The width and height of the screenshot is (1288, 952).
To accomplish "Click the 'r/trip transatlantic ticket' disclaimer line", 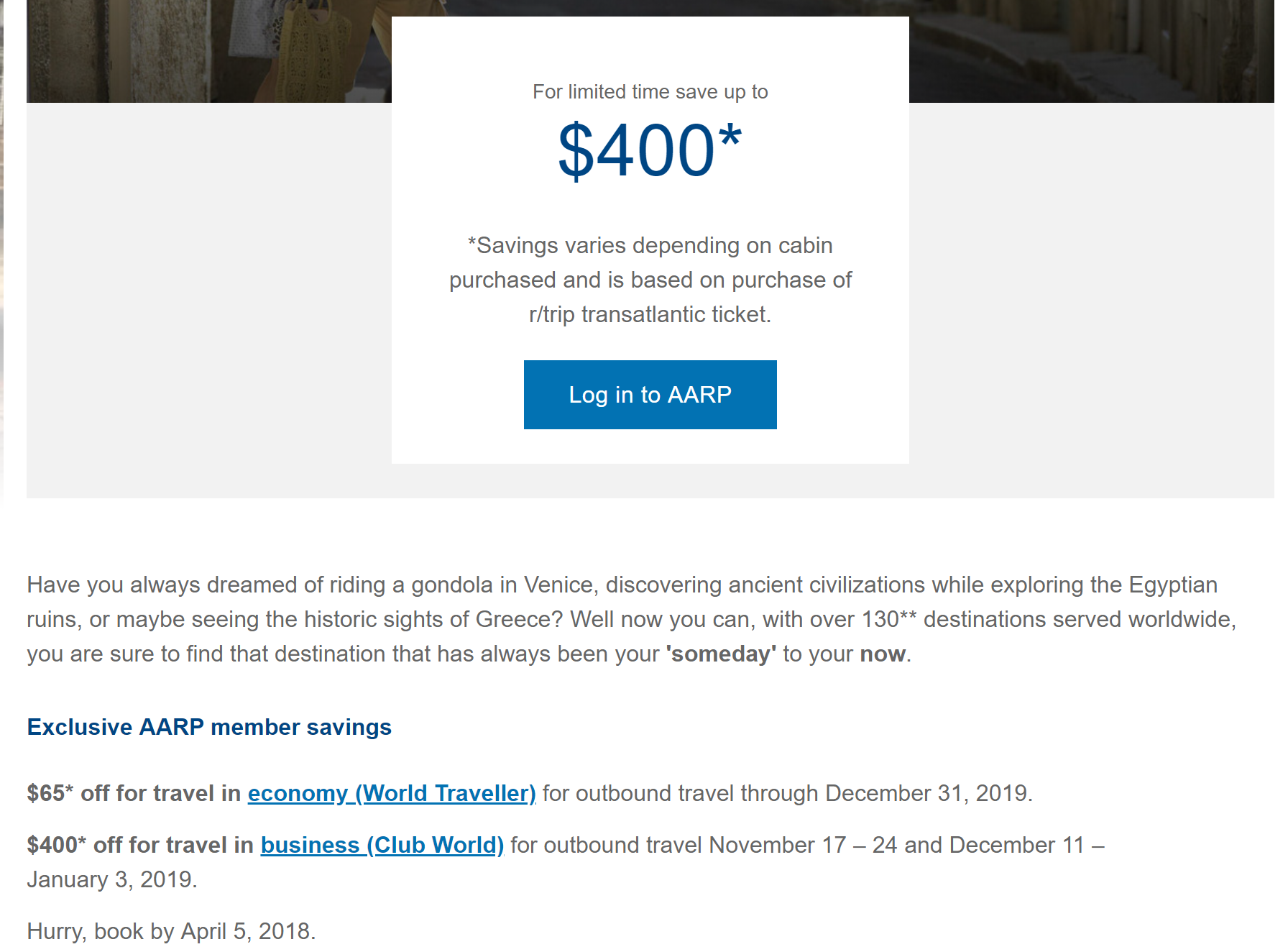I will pyautogui.click(x=650, y=314).
